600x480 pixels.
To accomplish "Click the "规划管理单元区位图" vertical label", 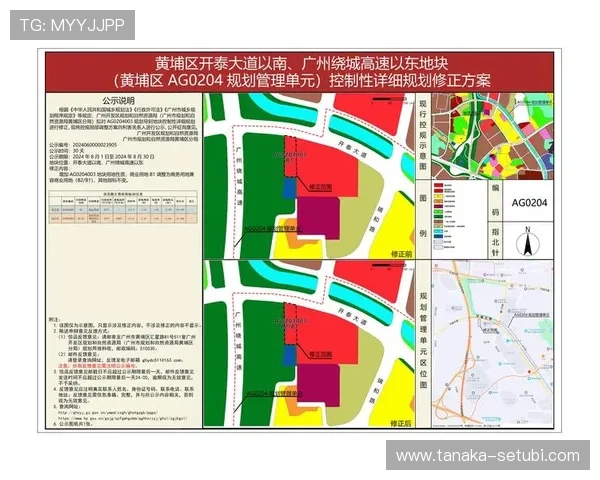I will (423, 340).
